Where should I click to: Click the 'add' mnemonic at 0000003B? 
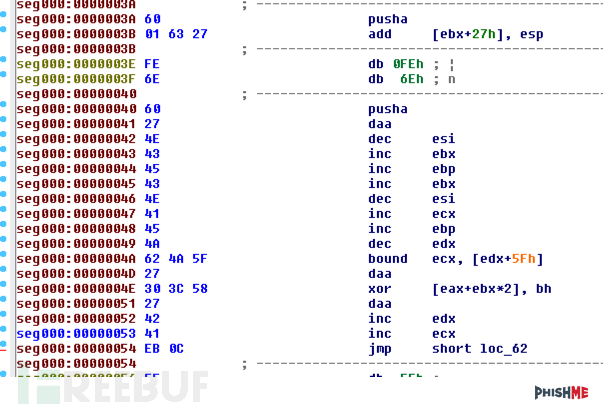(380, 34)
